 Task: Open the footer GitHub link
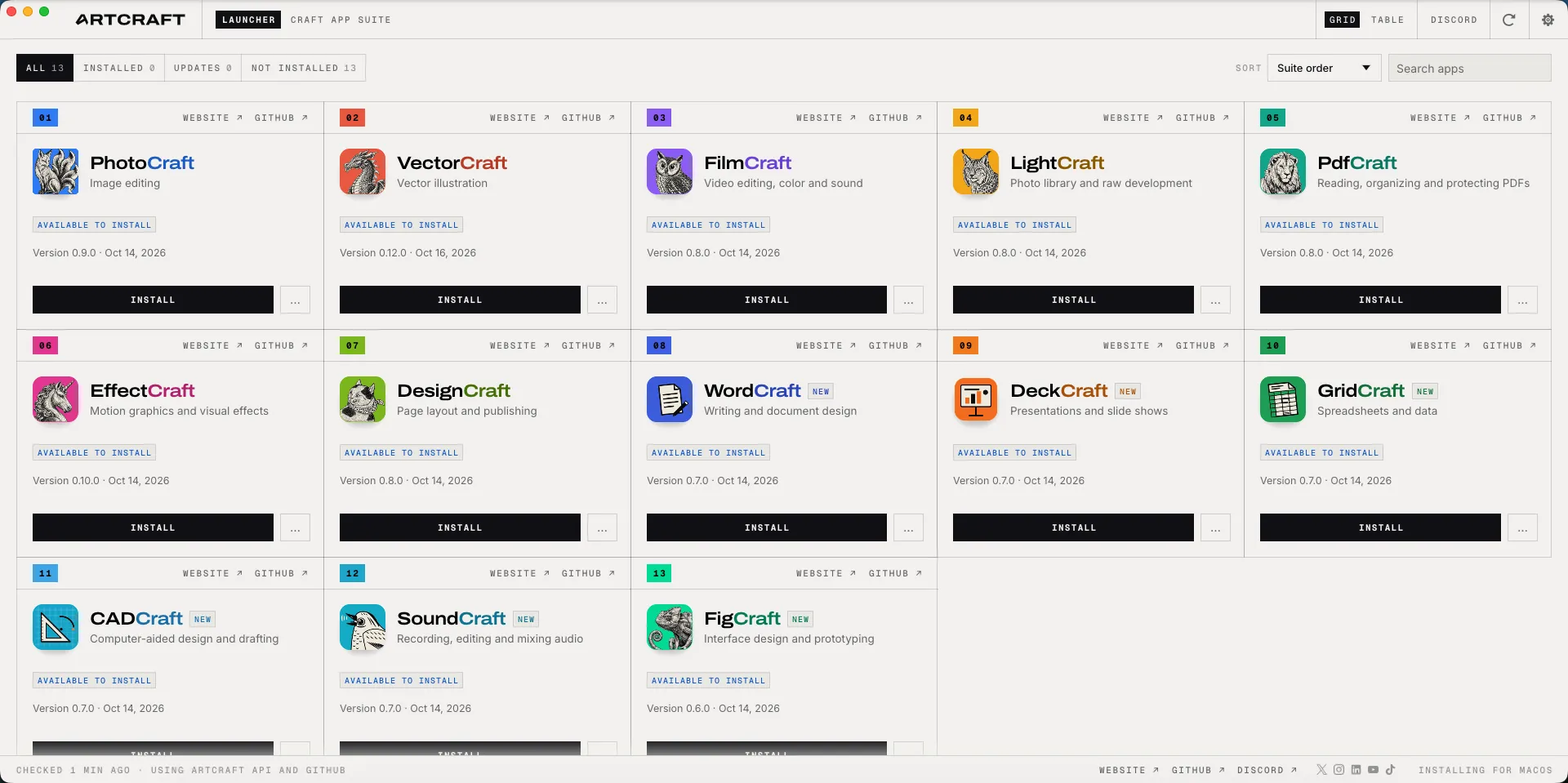pyautogui.click(x=1198, y=770)
